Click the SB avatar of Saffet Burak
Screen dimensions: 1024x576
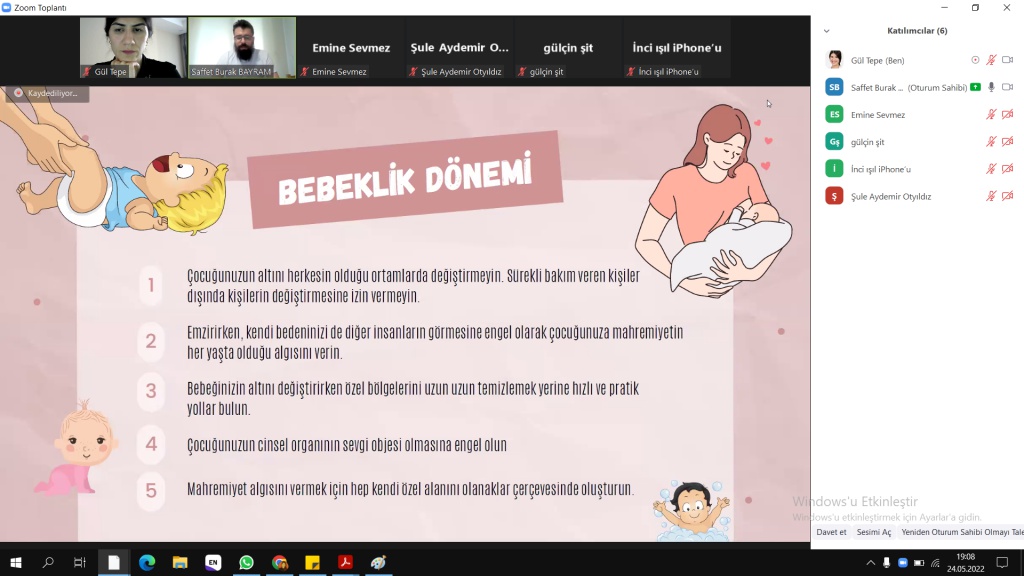pos(834,87)
